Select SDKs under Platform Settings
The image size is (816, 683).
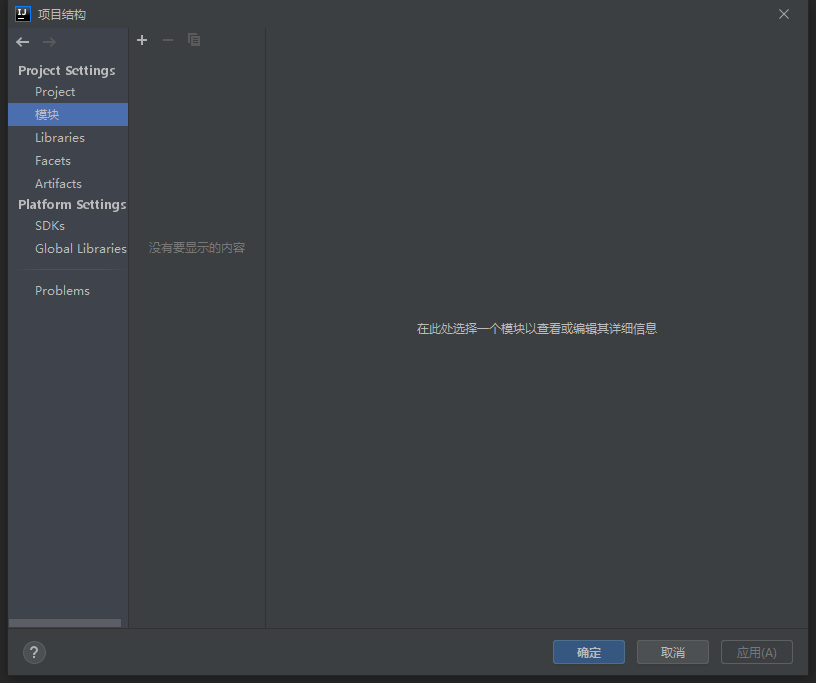pyautogui.click(x=50, y=226)
